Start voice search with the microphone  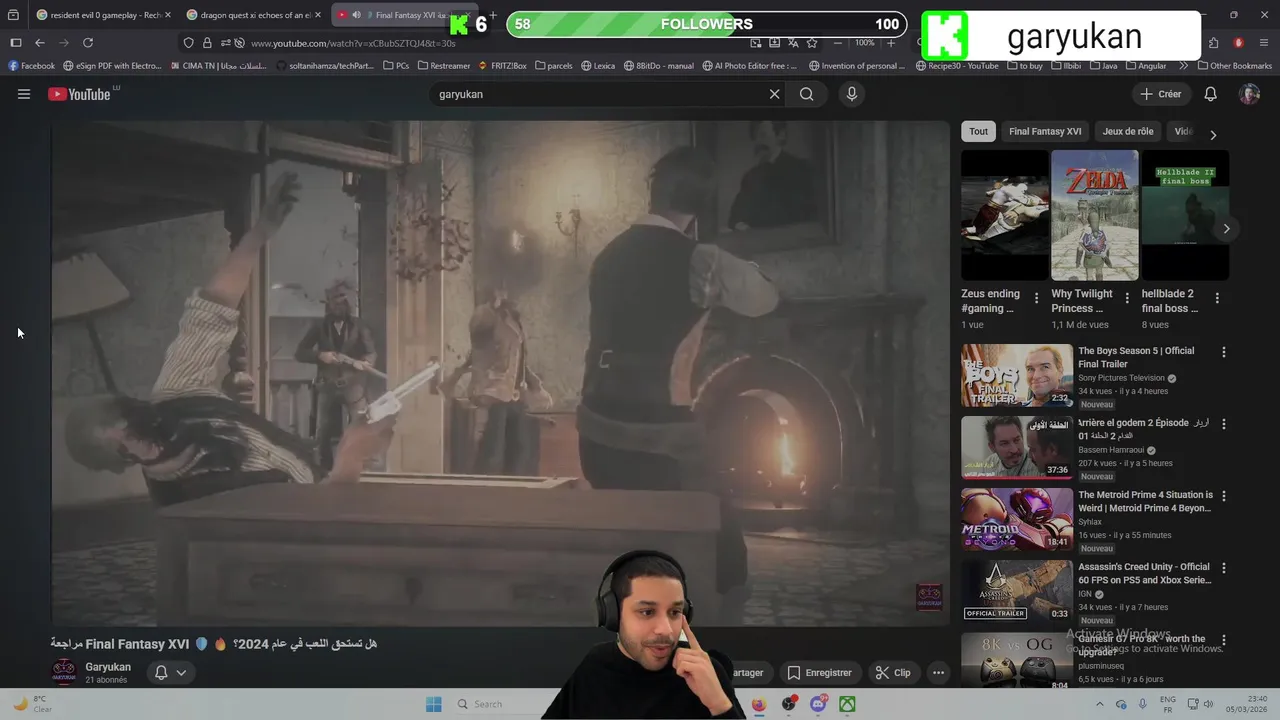[852, 94]
